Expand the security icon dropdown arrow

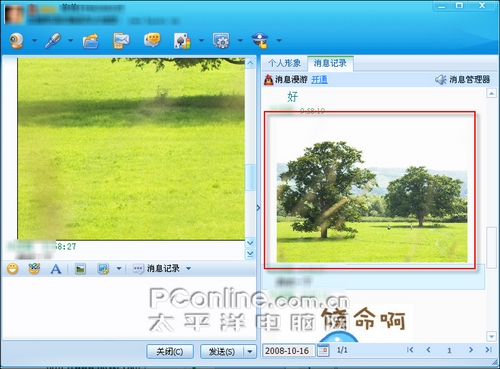coord(279,41)
